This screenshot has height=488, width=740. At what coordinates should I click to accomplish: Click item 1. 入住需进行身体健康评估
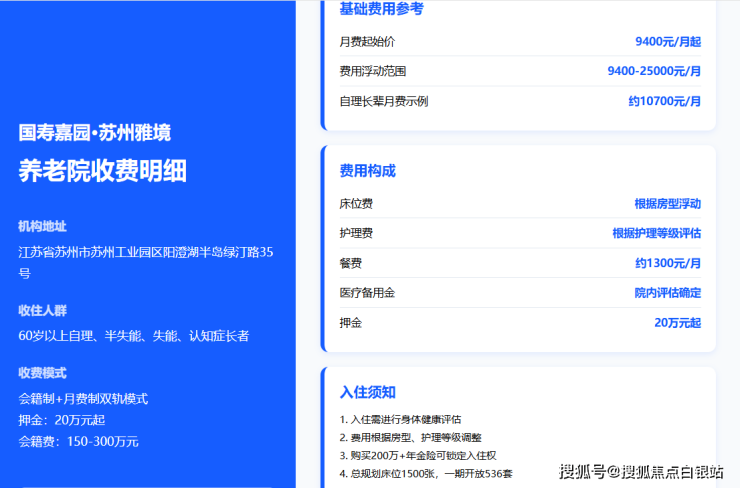(x=400, y=420)
